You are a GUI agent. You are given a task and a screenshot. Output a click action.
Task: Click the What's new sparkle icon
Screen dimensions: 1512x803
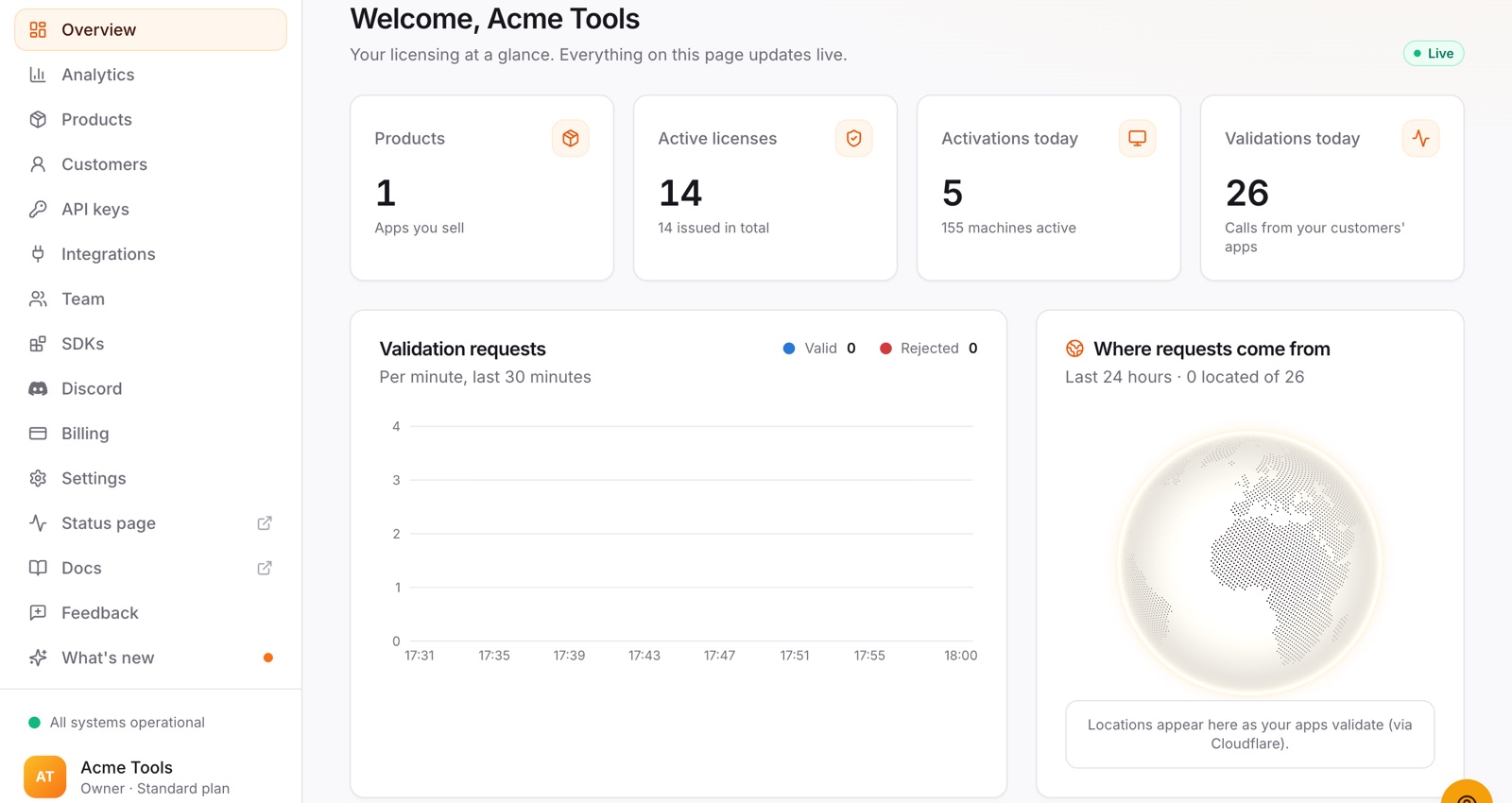pos(38,658)
